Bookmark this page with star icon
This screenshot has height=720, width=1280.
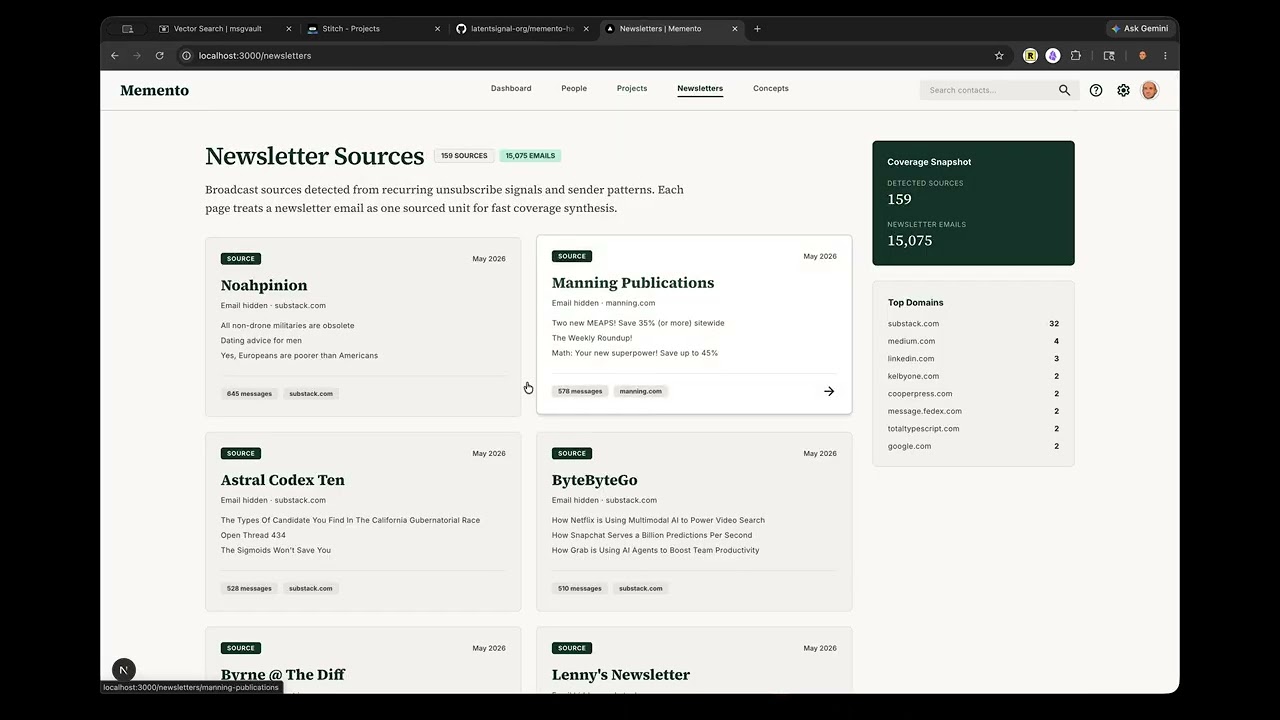[999, 56]
